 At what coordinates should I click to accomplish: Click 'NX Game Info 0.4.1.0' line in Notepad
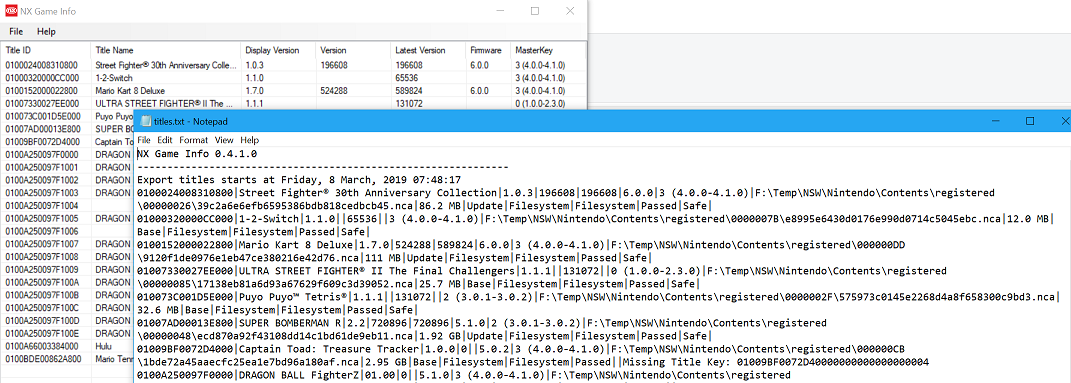[197, 154]
